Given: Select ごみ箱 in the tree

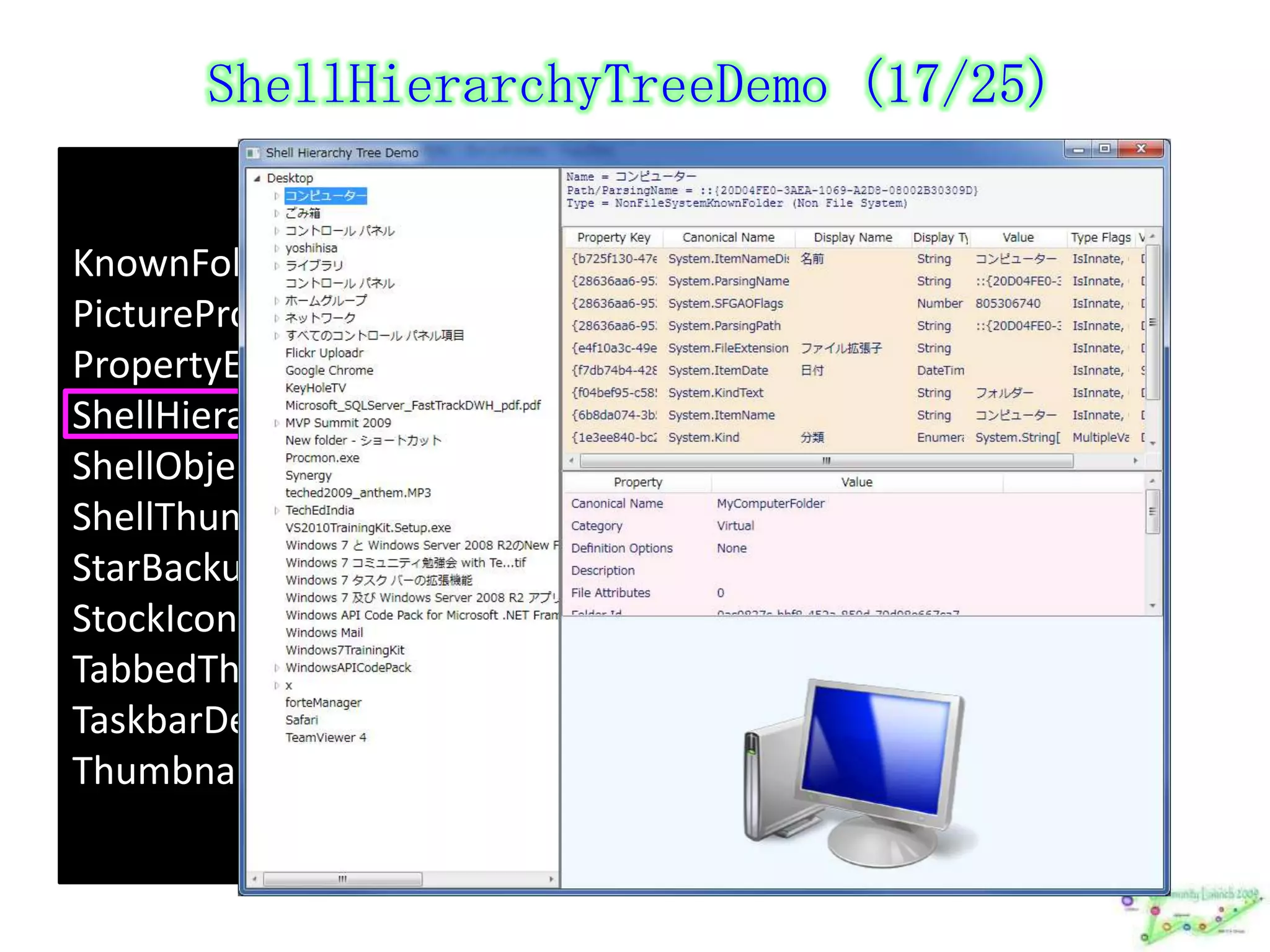Looking at the screenshot, I should 303,213.
